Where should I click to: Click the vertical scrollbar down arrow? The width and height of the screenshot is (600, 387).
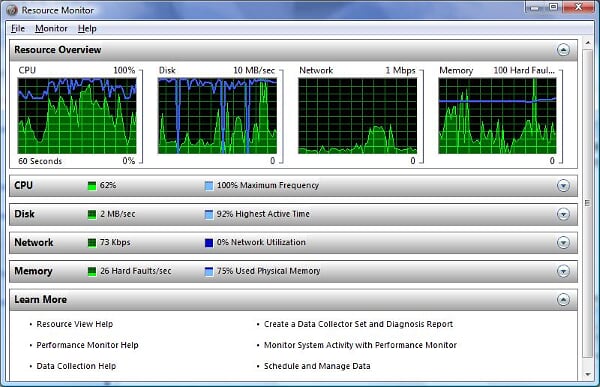point(588,374)
